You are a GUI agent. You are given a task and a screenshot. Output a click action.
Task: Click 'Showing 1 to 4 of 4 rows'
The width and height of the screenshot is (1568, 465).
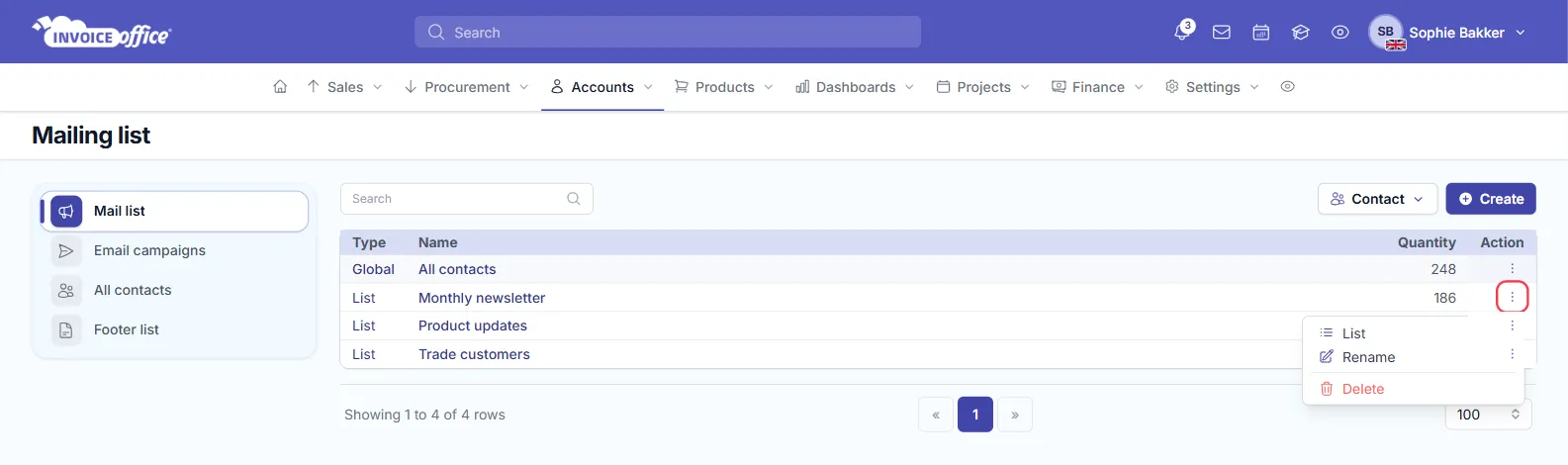(424, 415)
